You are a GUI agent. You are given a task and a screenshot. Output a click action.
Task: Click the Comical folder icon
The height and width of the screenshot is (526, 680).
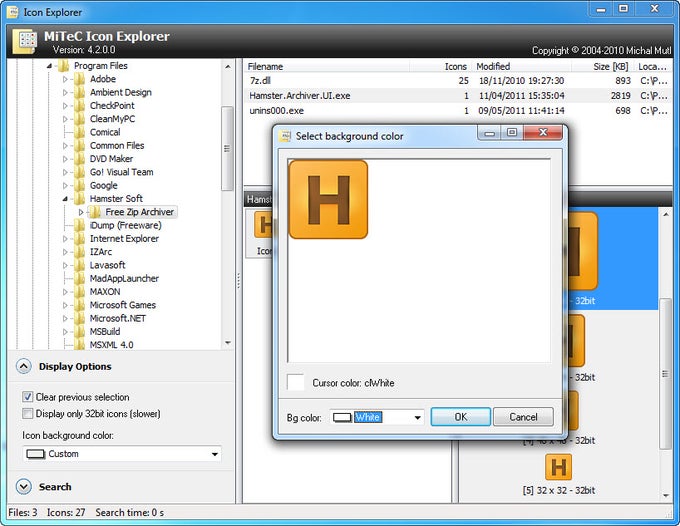tap(79, 132)
